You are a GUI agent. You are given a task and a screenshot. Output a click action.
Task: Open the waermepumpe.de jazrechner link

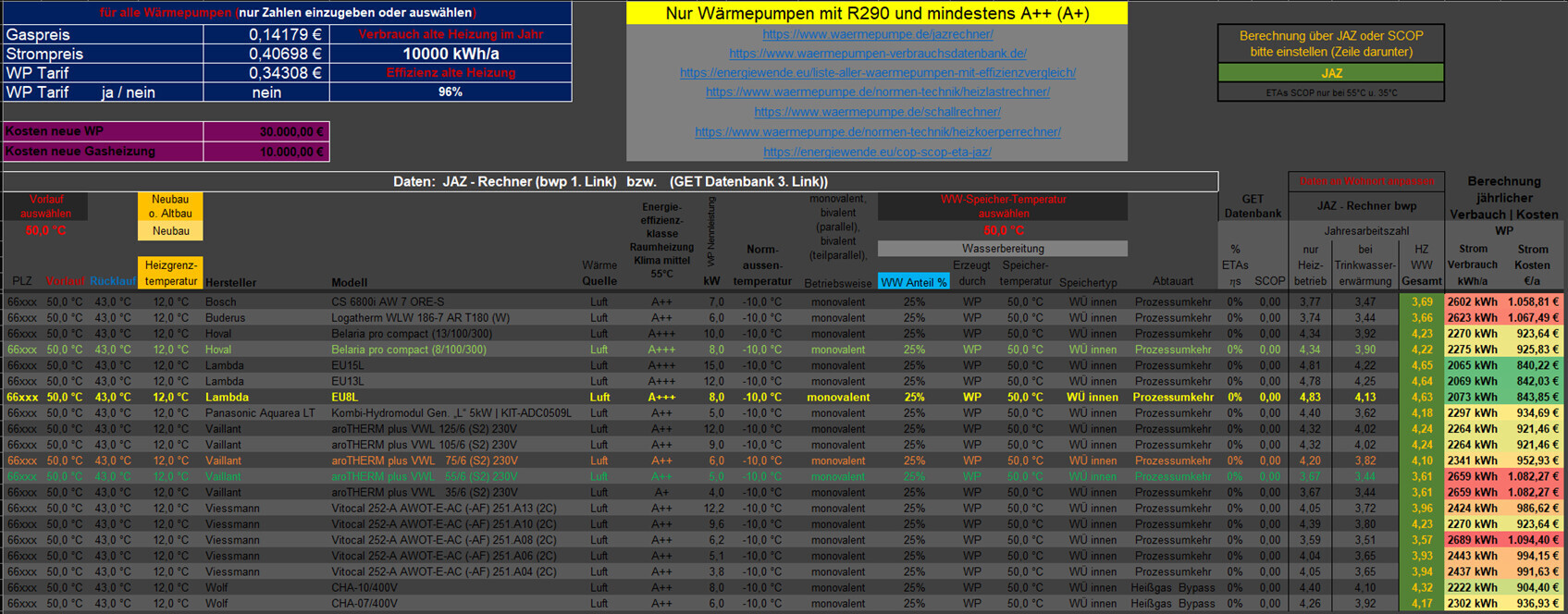pyautogui.click(x=877, y=34)
